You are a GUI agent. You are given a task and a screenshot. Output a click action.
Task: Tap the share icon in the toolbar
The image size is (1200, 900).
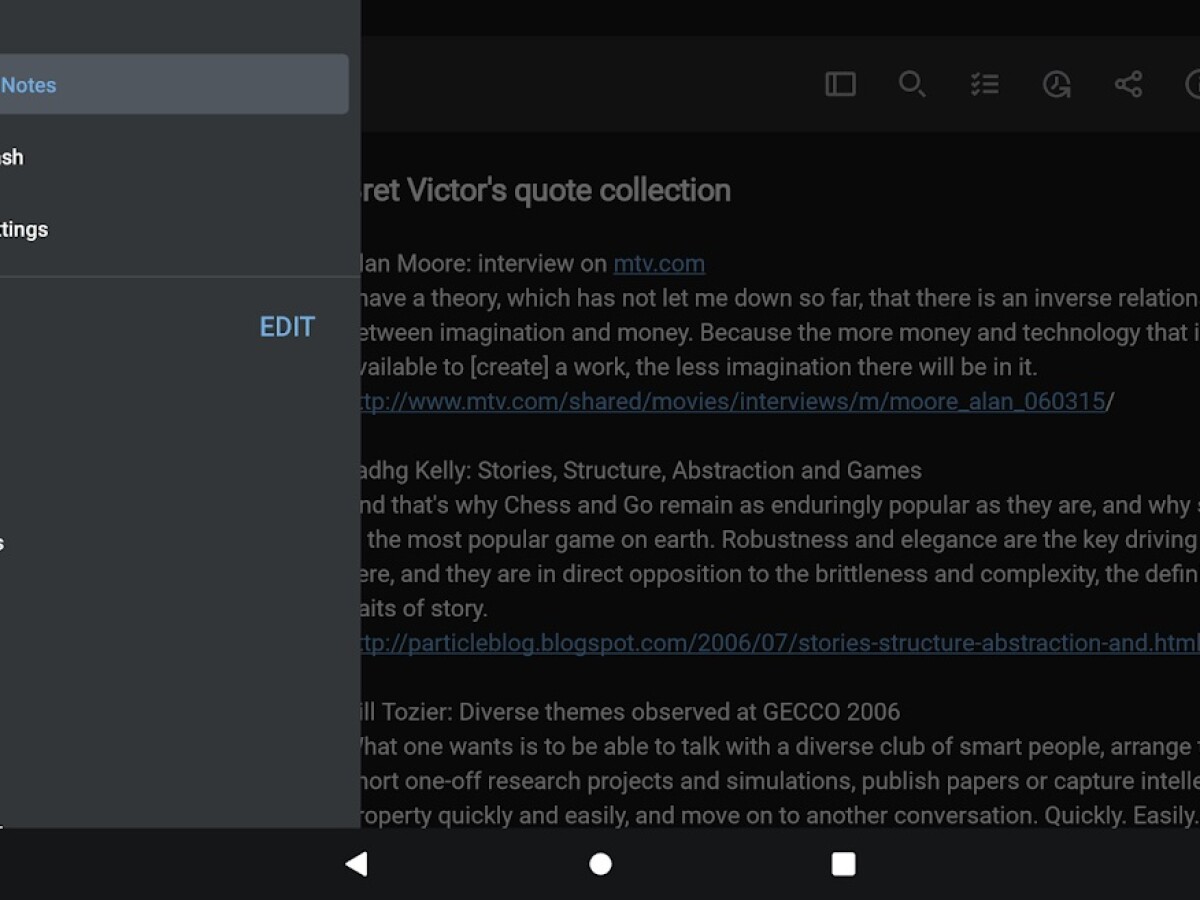click(x=1128, y=85)
